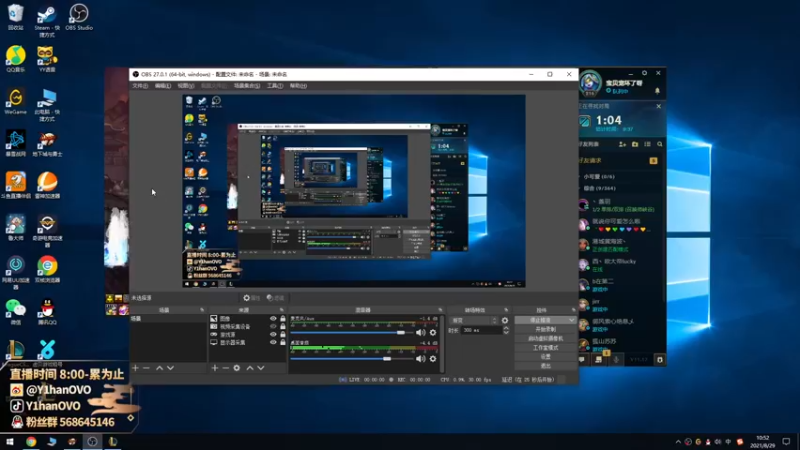Open source Properties gear in OBS toolbar
This screenshot has height=450, width=800.
tap(252, 298)
